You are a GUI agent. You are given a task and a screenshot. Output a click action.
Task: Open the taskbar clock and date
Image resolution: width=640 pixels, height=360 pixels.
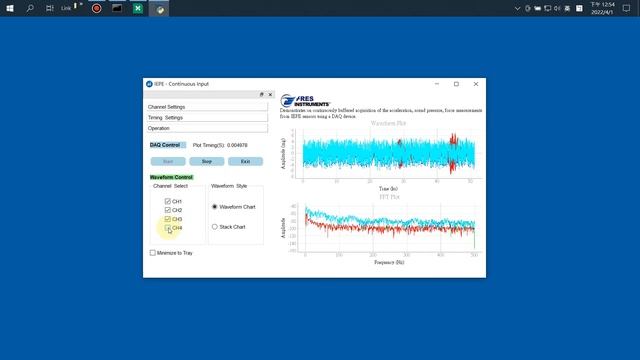[602, 8]
